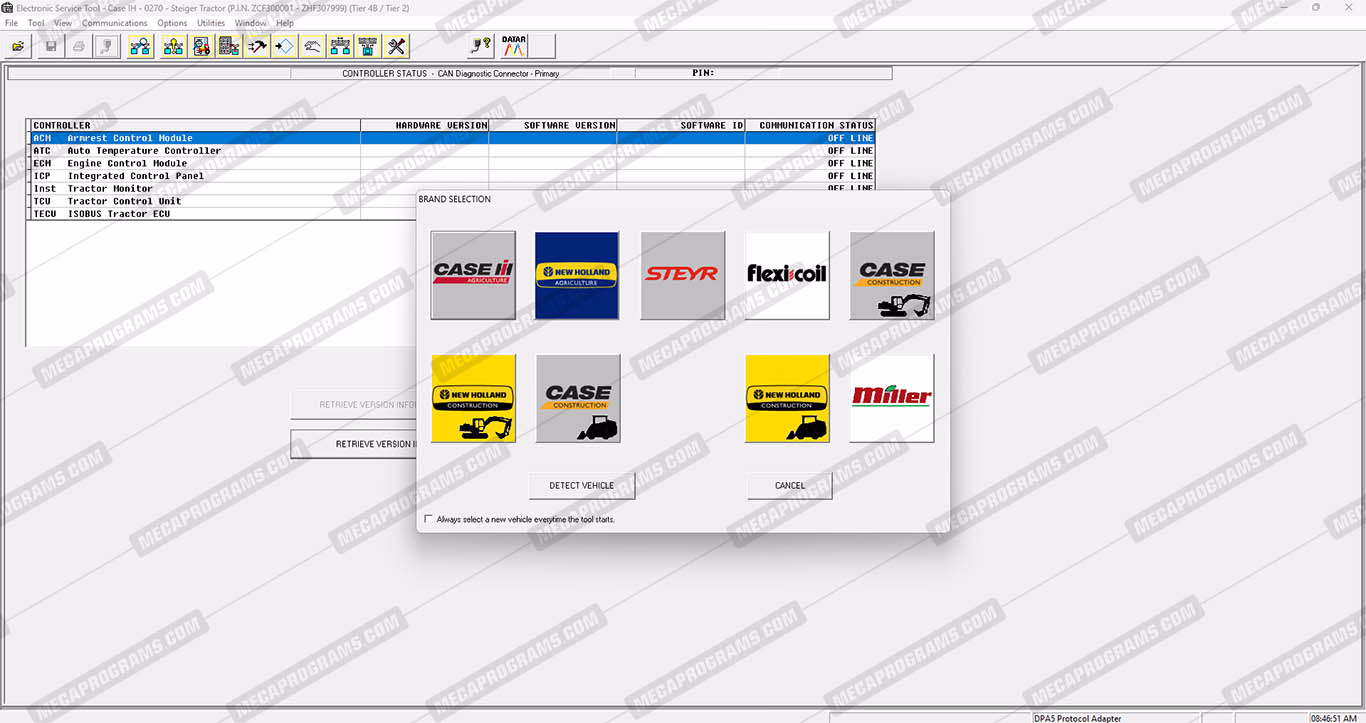Open the File menu
Image resolution: width=1366 pixels, height=723 pixels.
tap(12, 23)
